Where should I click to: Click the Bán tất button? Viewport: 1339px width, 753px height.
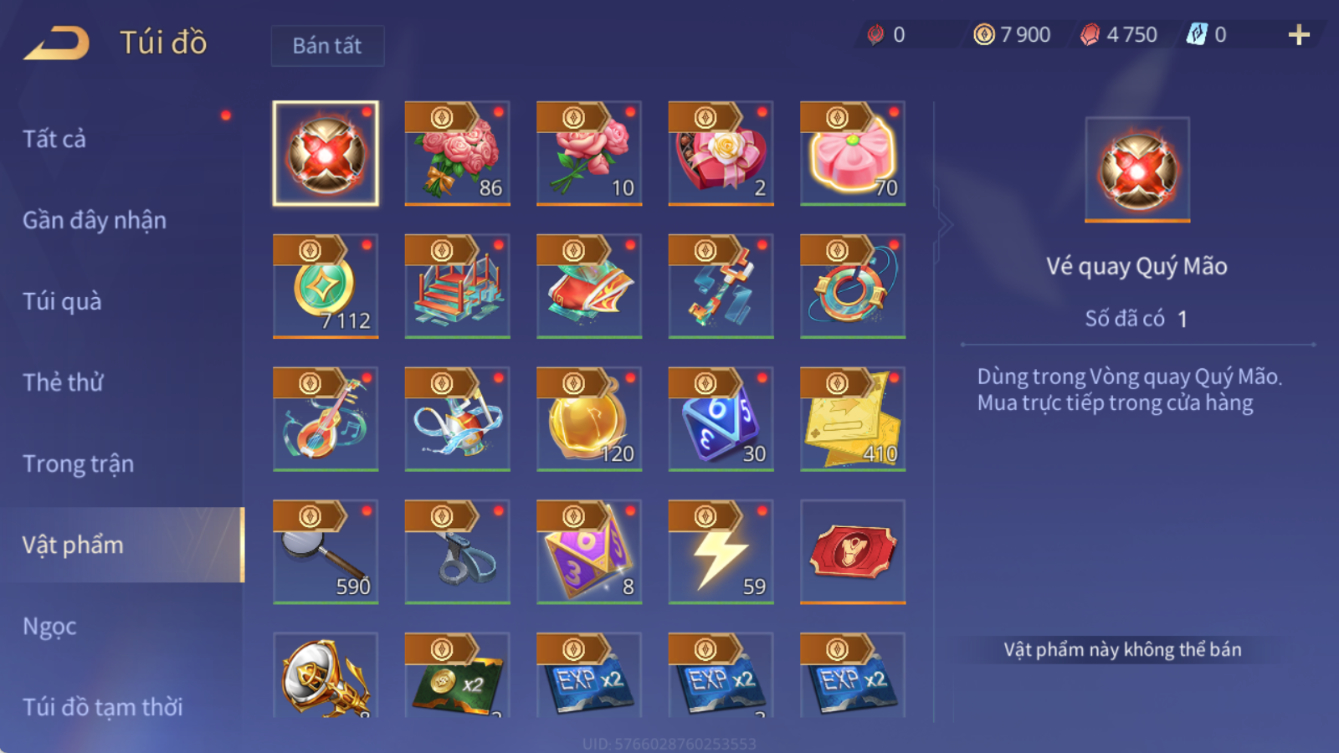pos(327,46)
